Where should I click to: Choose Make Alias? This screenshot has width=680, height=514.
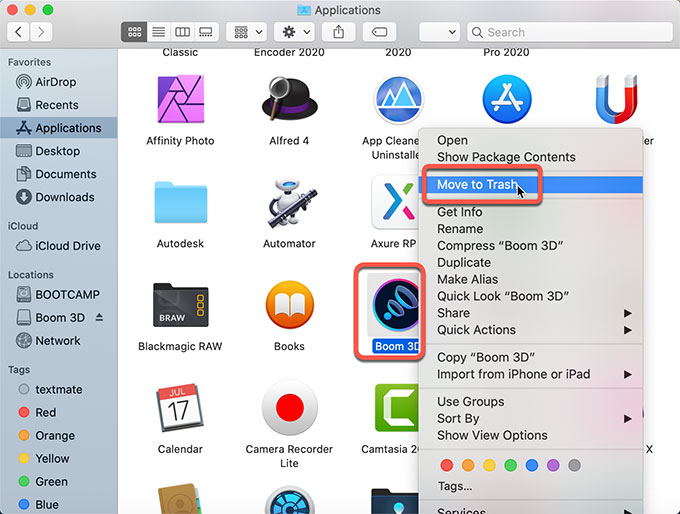click(533, 279)
